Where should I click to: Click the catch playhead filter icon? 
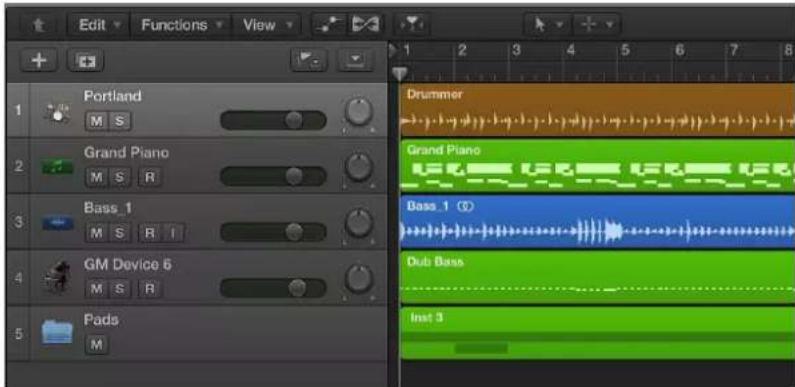point(411,24)
